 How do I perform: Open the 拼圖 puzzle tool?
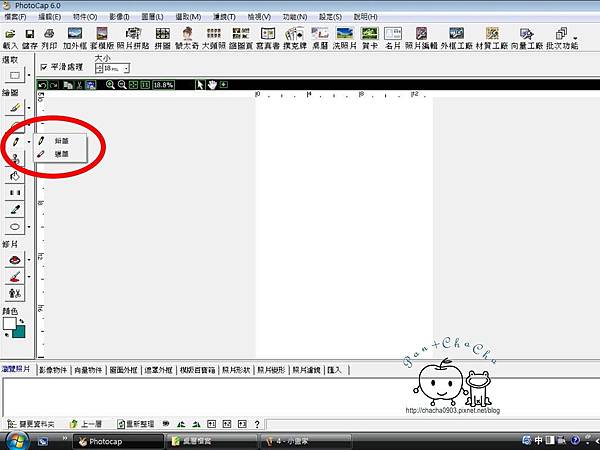[x=163, y=39]
